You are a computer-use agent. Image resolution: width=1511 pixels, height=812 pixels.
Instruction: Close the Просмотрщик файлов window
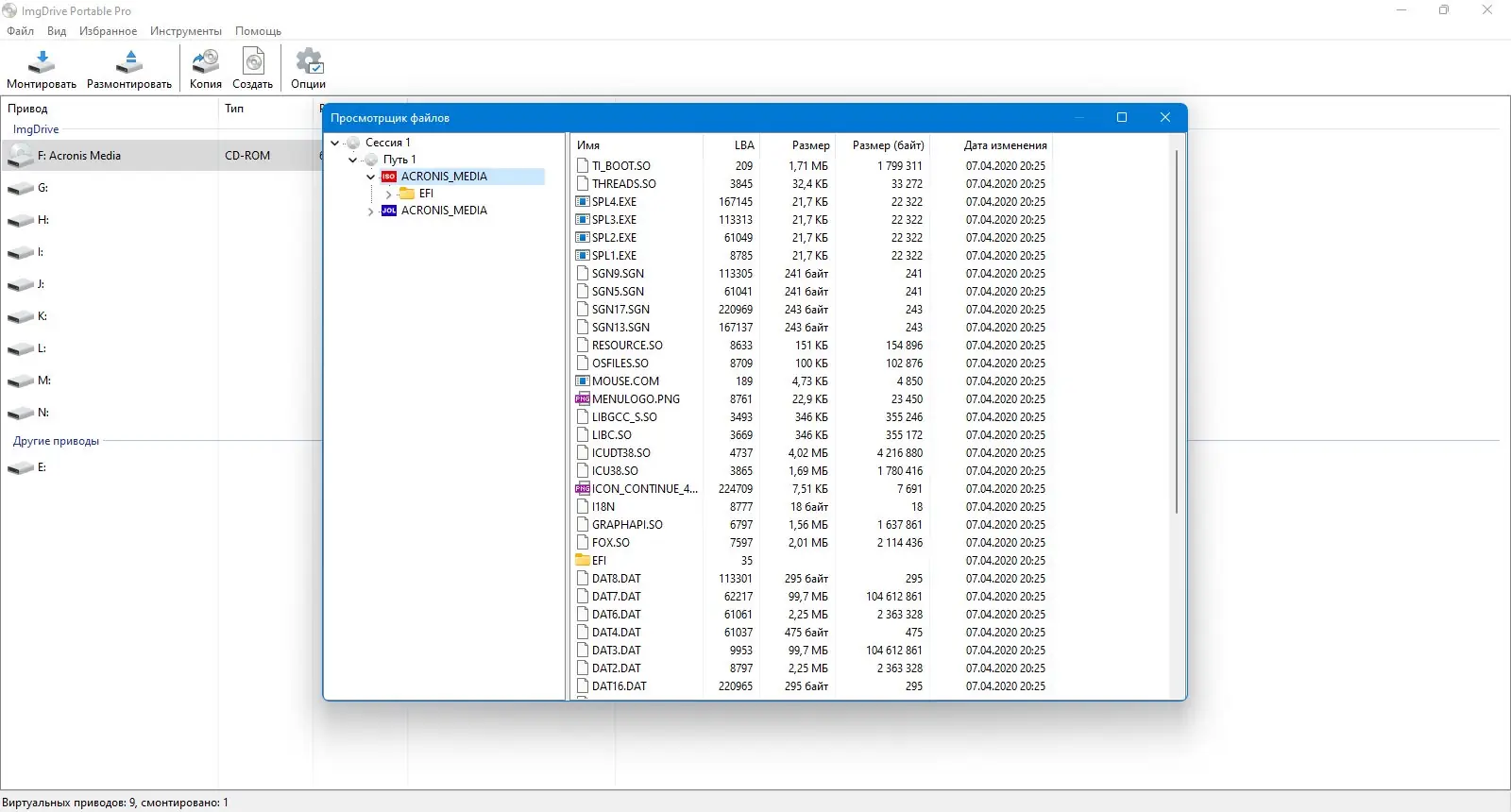(1165, 117)
